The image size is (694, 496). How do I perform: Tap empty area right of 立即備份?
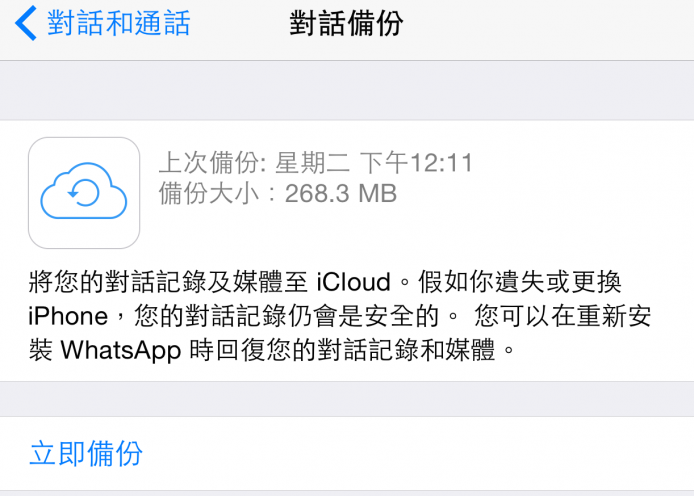click(x=450, y=454)
